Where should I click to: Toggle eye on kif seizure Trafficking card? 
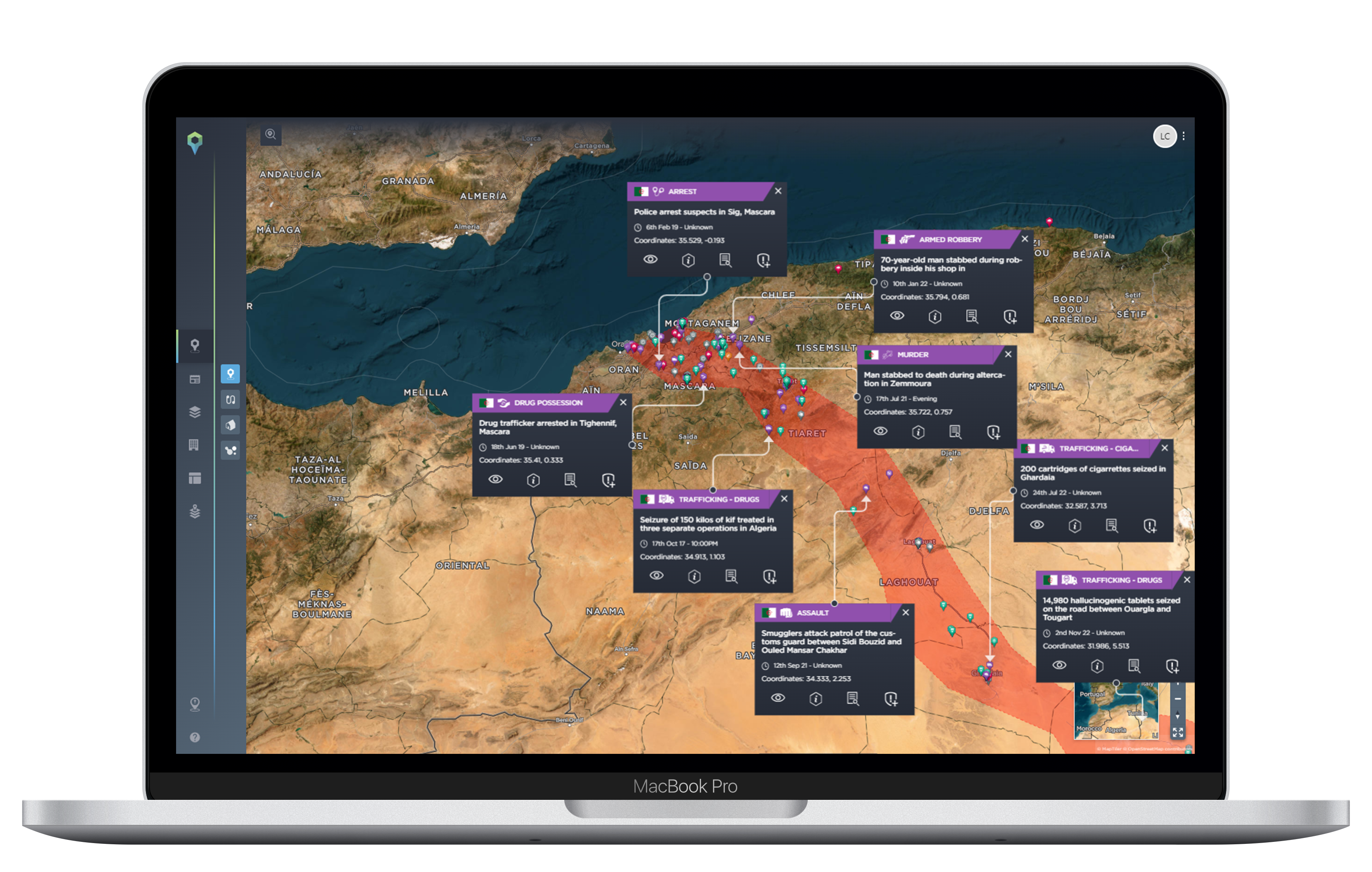coord(656,576)
